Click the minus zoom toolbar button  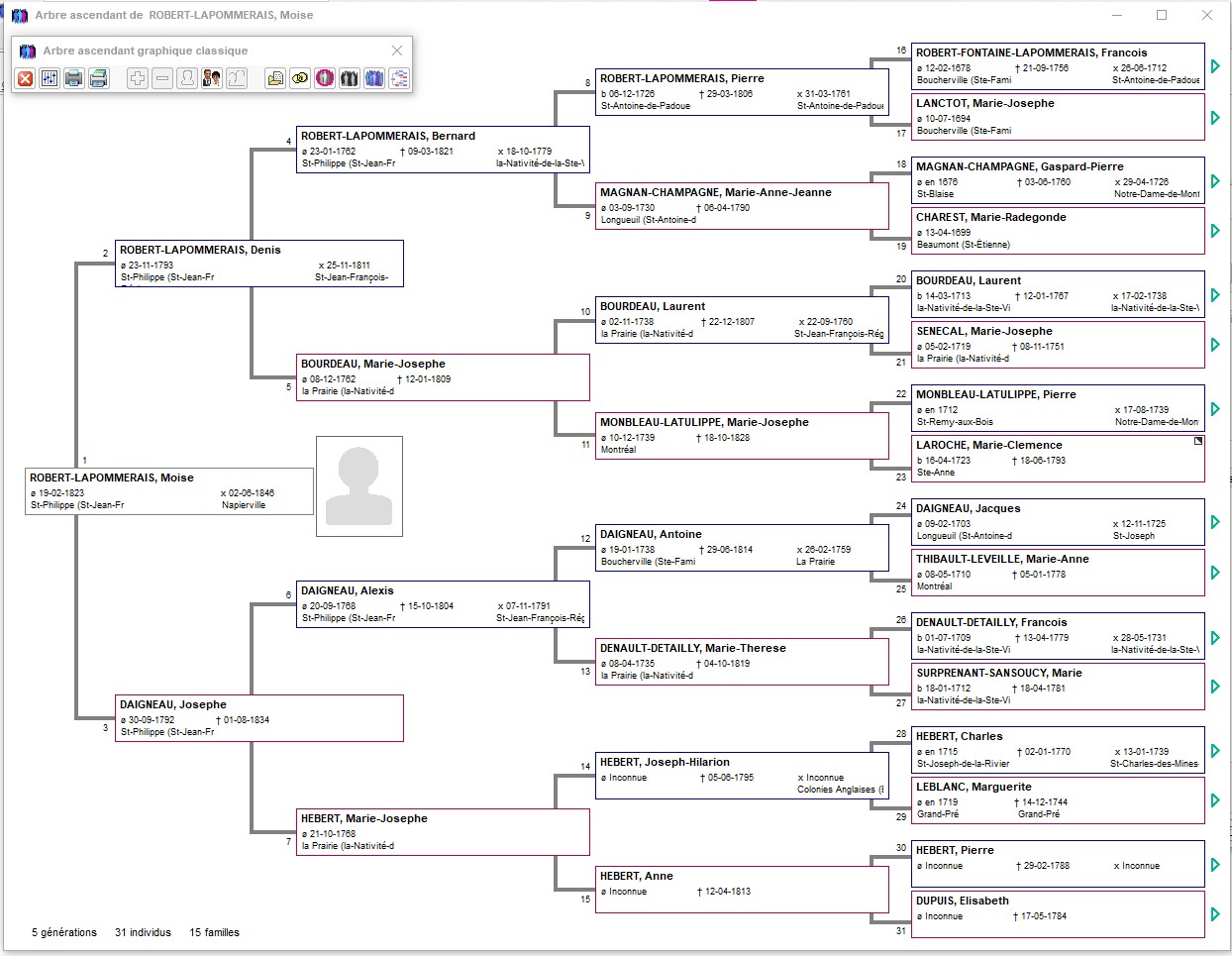[x=162, y=78]
